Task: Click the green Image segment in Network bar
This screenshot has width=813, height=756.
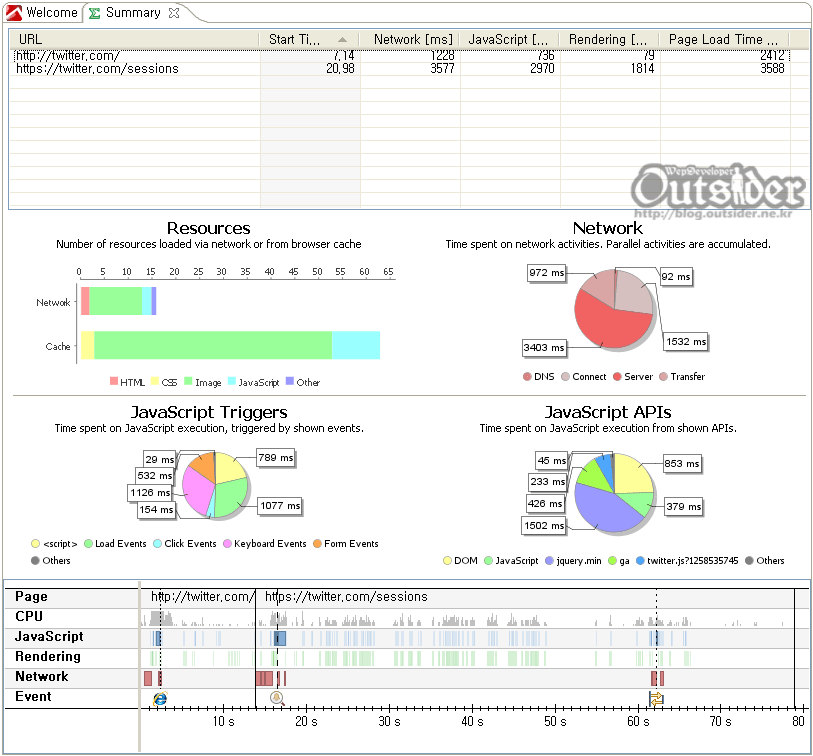Action: point(116,301)
